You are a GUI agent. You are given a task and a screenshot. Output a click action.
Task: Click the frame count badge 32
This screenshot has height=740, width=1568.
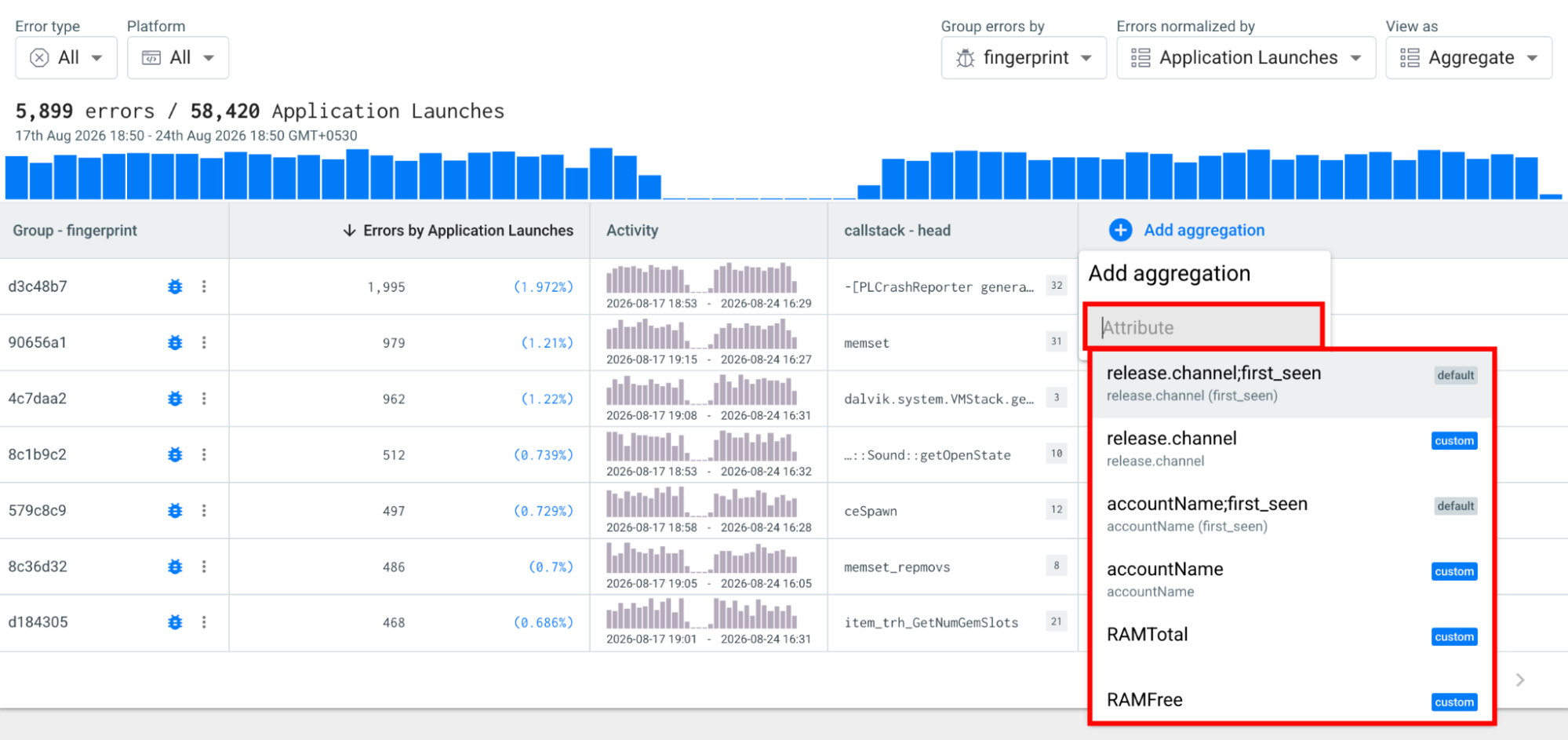[x=1057, y=286]
